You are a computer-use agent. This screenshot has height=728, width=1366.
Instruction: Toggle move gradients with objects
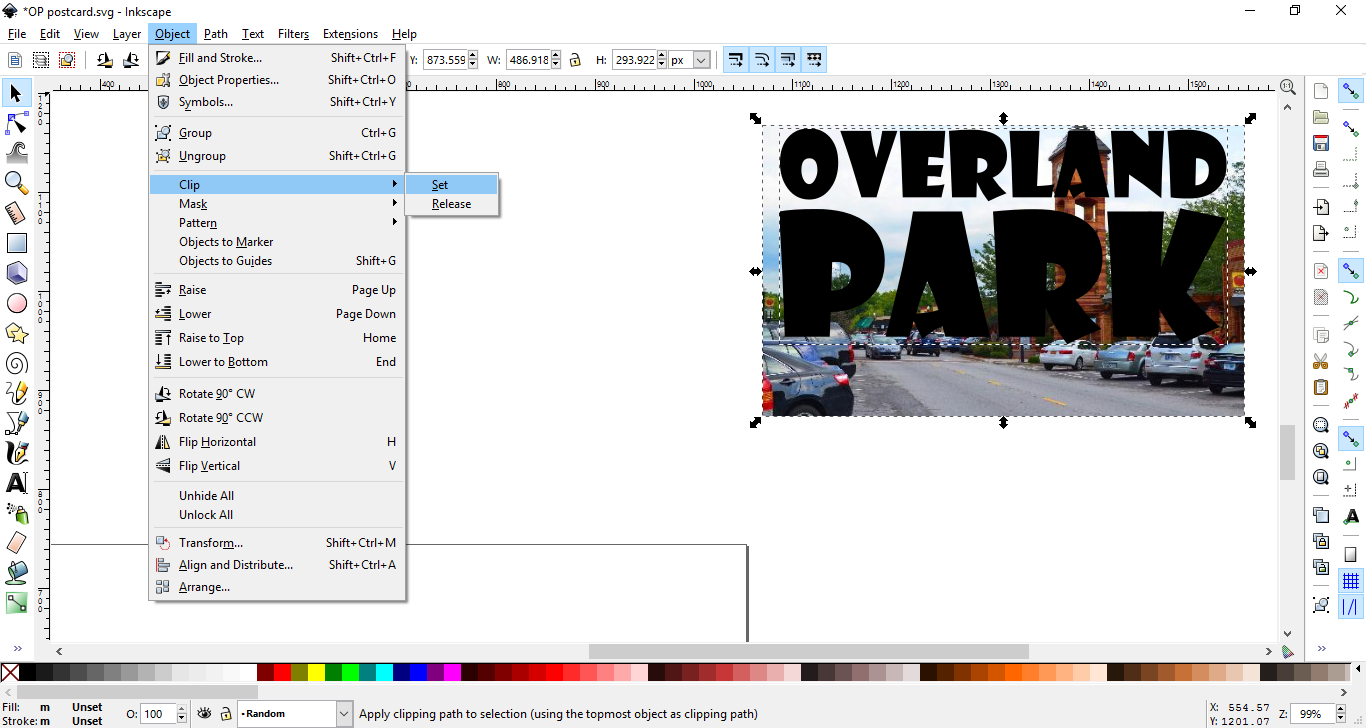(788, 60)
